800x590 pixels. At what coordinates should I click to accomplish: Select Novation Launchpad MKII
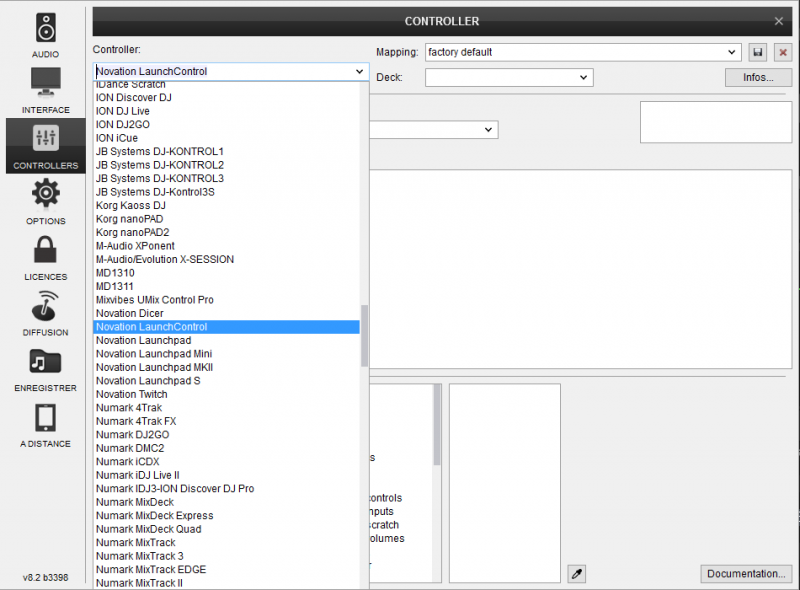click(x=227, y=367)
